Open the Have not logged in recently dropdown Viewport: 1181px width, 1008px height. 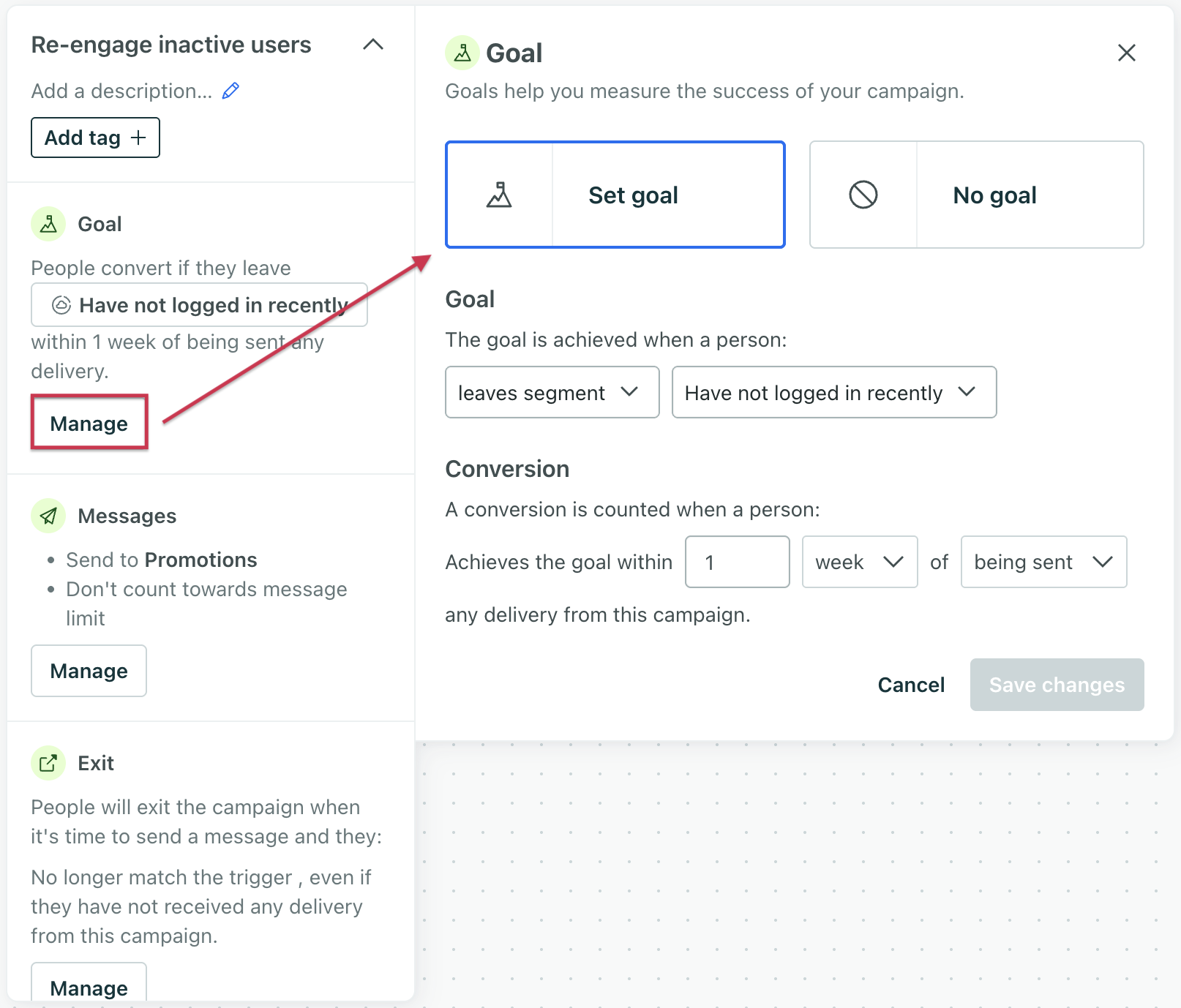tap(834, 392)
